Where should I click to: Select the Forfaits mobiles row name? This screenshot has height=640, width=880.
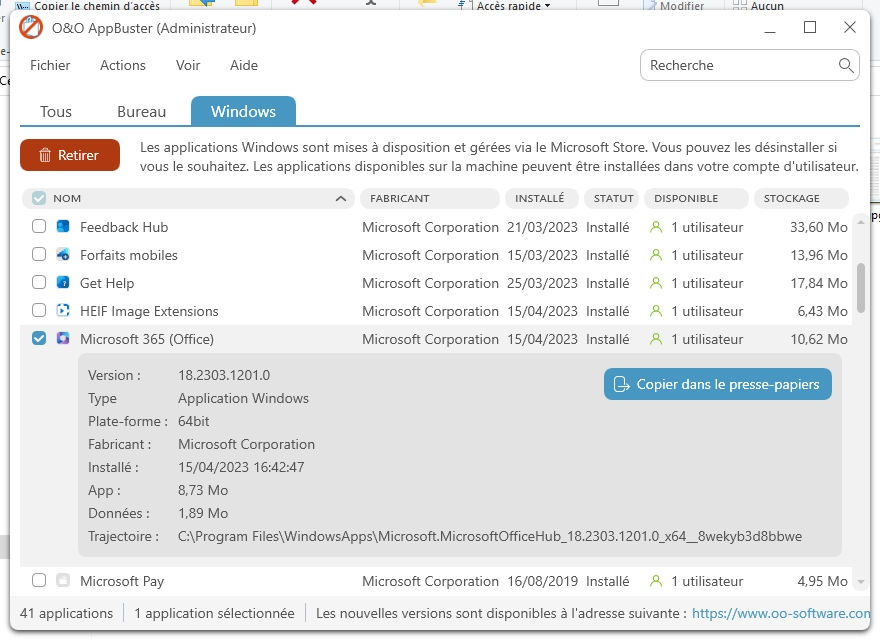(x=129, y=255)
